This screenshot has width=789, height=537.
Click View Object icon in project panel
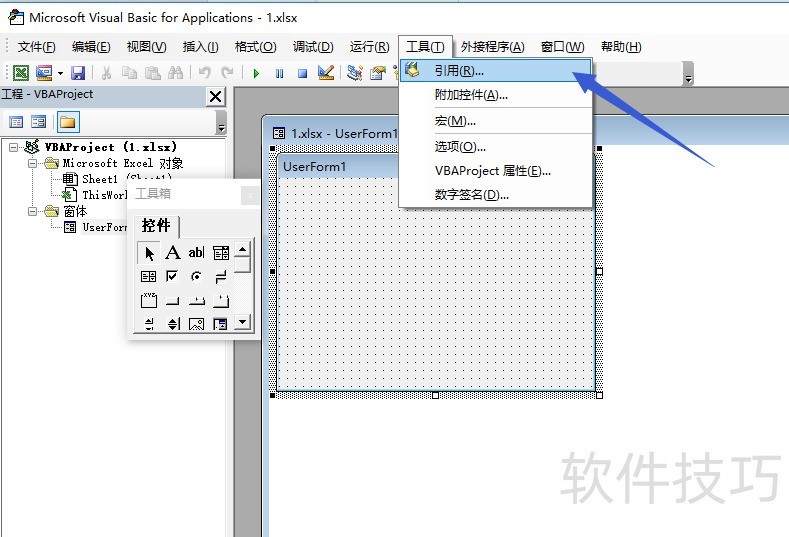coord(38,122)
